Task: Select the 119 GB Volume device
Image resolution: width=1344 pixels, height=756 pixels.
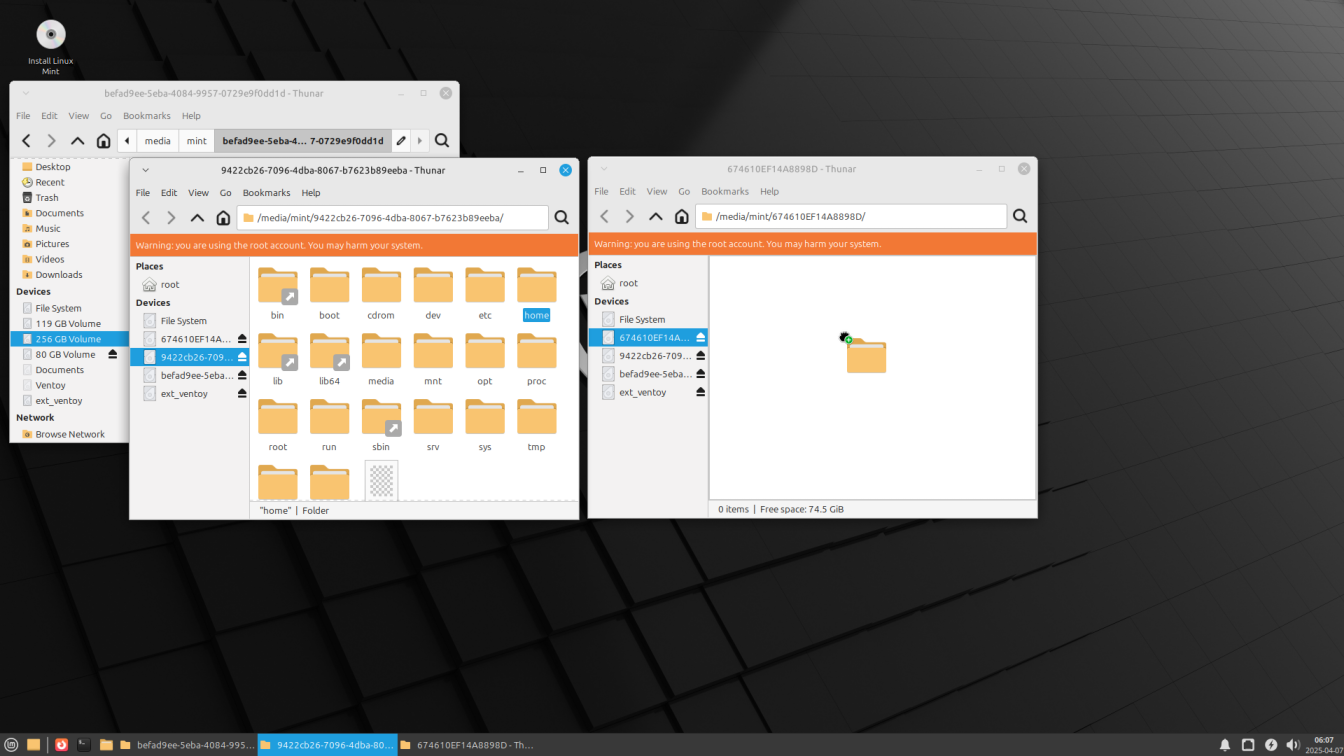Action: (69, 324)
